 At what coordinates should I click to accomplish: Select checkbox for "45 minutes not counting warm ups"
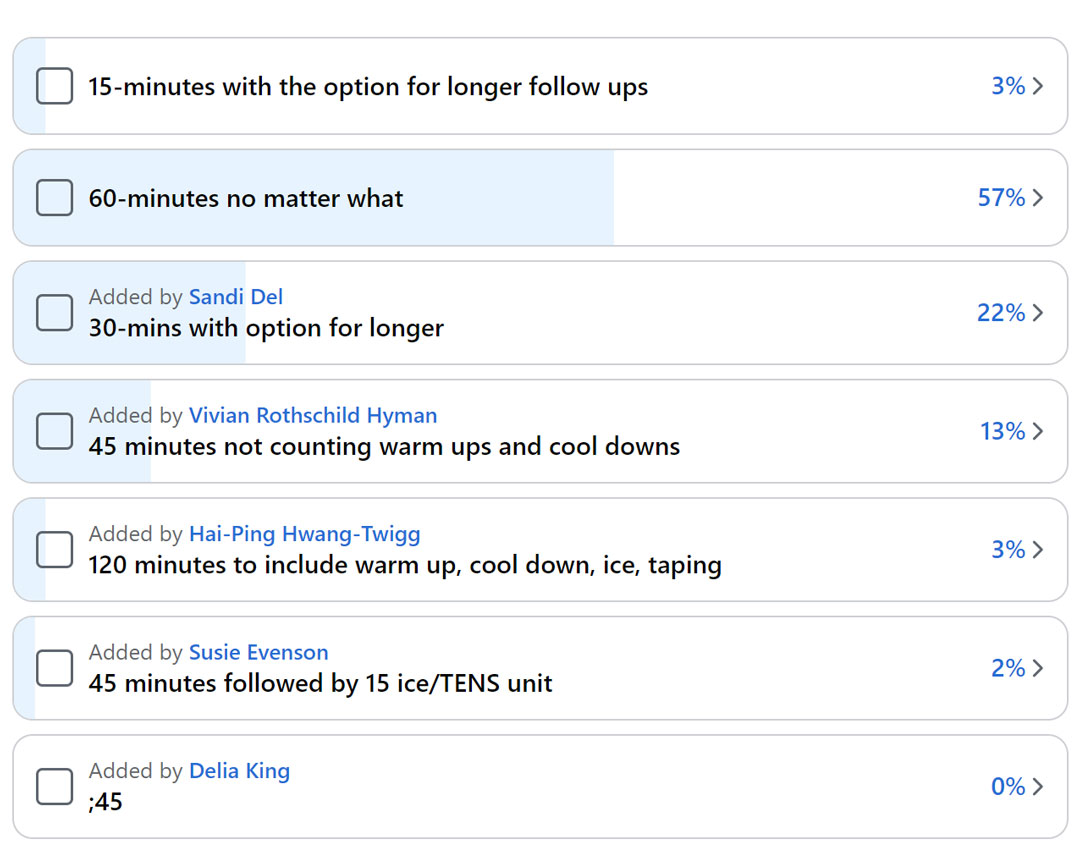pos(54,431)
